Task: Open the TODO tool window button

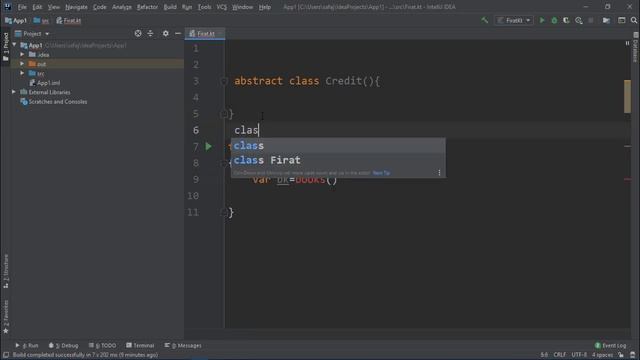Action: 102,345
